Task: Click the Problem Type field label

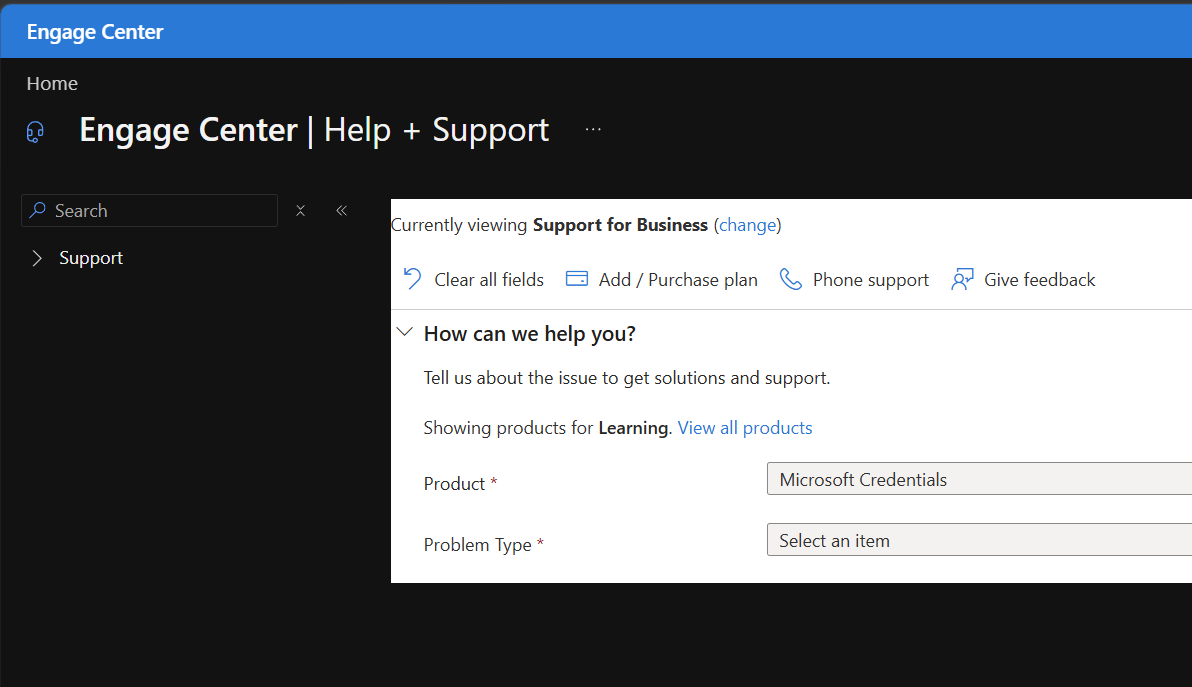Action: pyautogui.click(x=477, y=545)
